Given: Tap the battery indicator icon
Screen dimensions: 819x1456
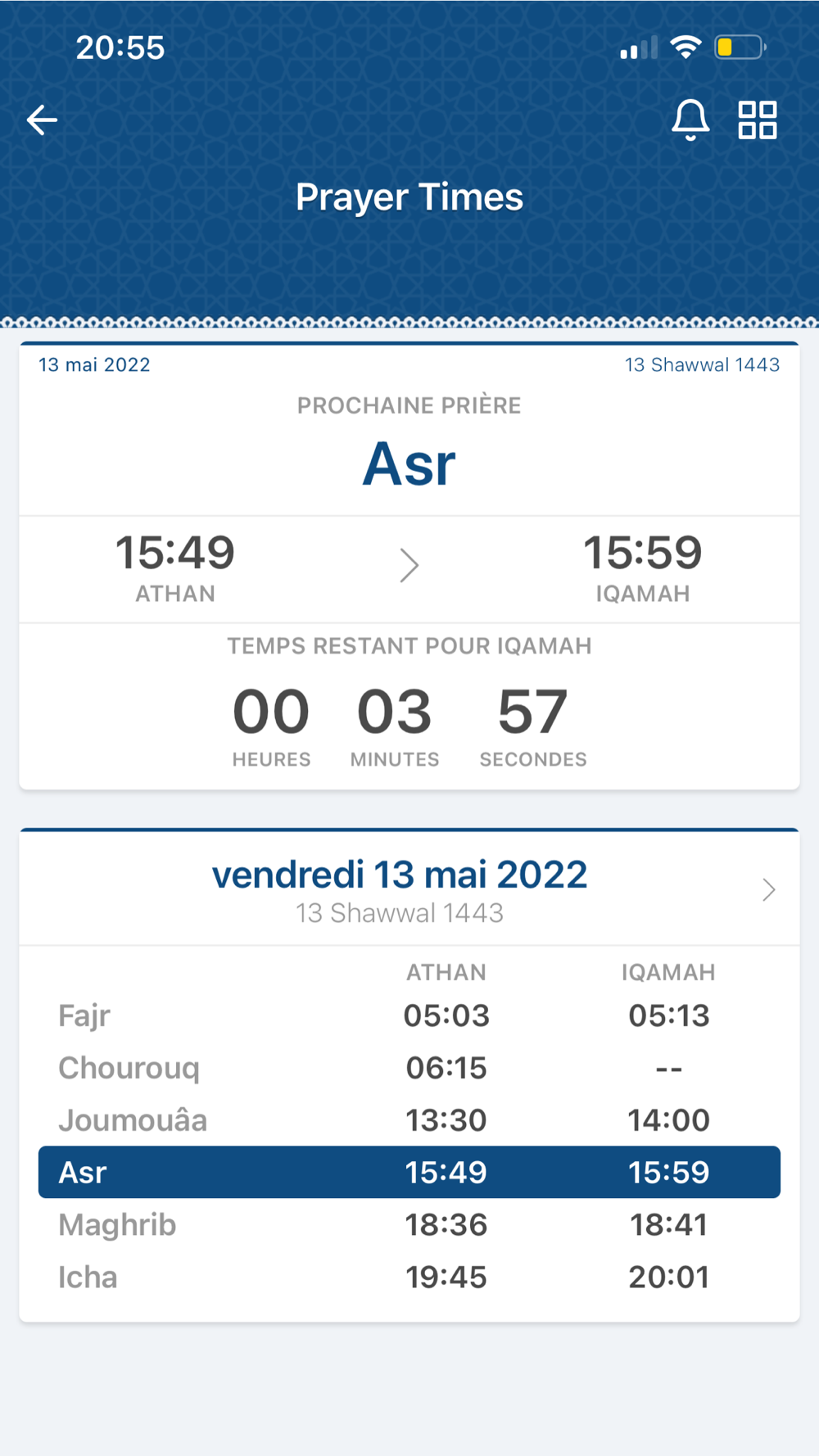Looking at the screenshot, I should pos(740,47).
